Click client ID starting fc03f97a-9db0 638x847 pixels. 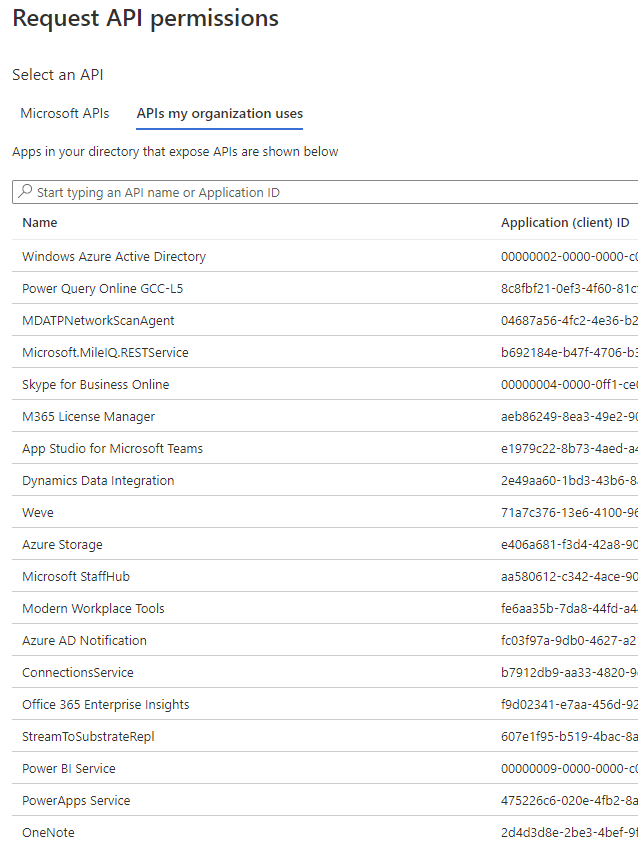click(x=569, y=640)
